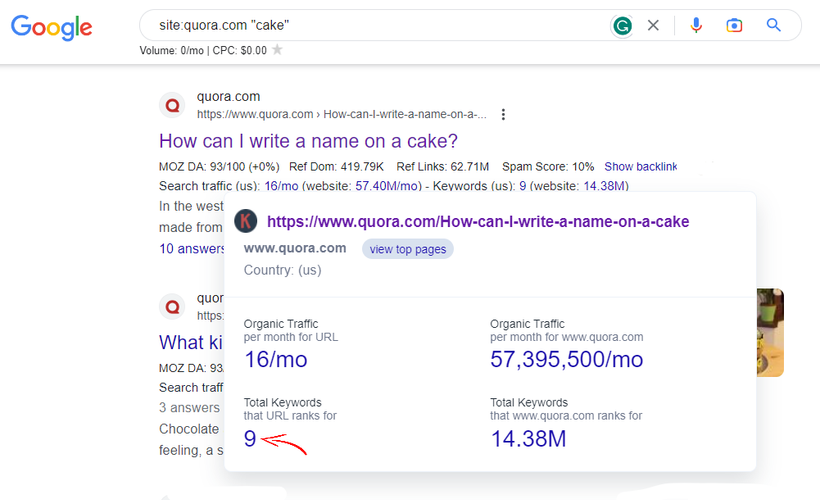Open three-dot menu beside first result URL
Screen dimensions: 820x500
tap(504, 114)
